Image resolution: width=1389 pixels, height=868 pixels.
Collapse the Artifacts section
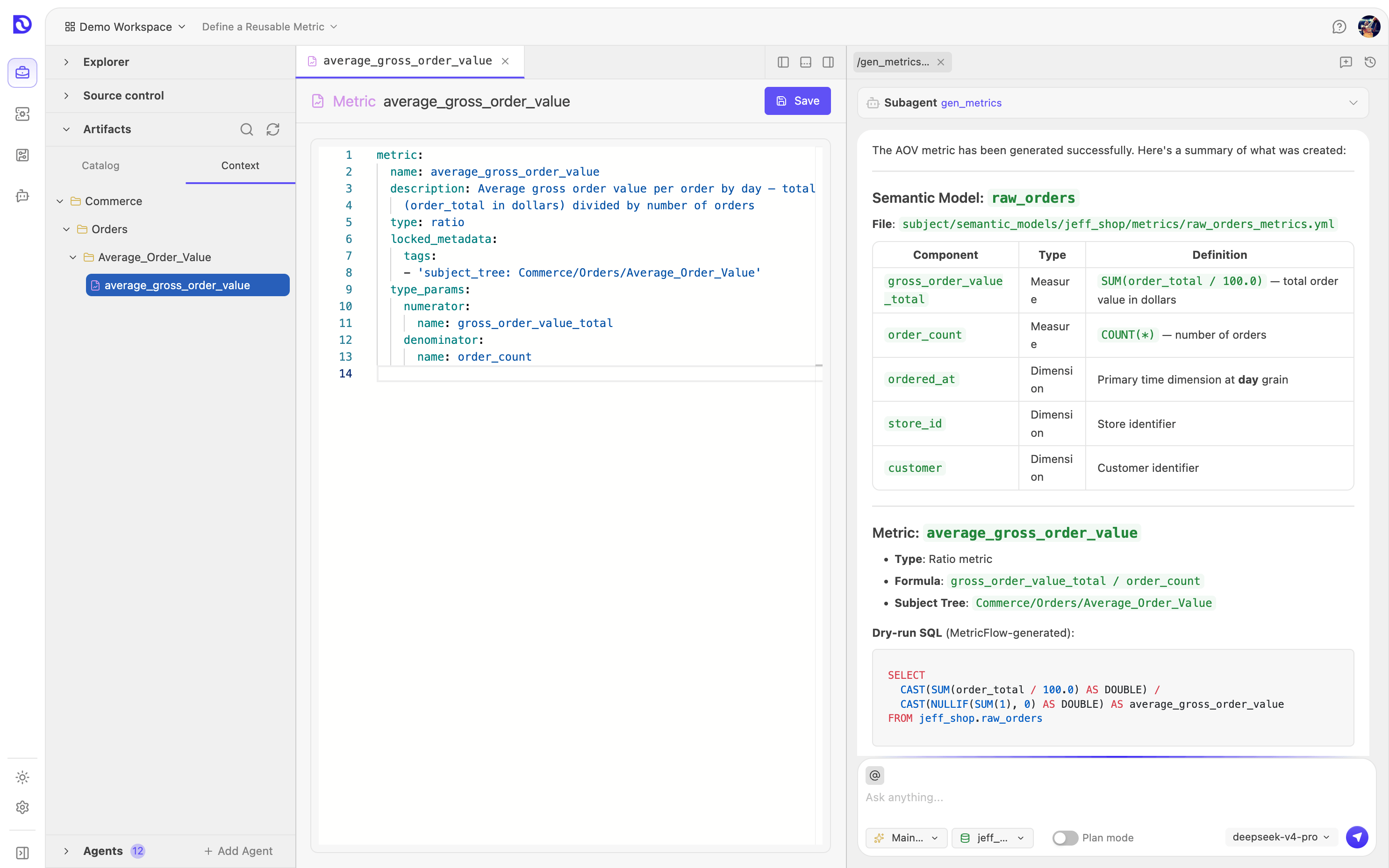pos(67,129)
